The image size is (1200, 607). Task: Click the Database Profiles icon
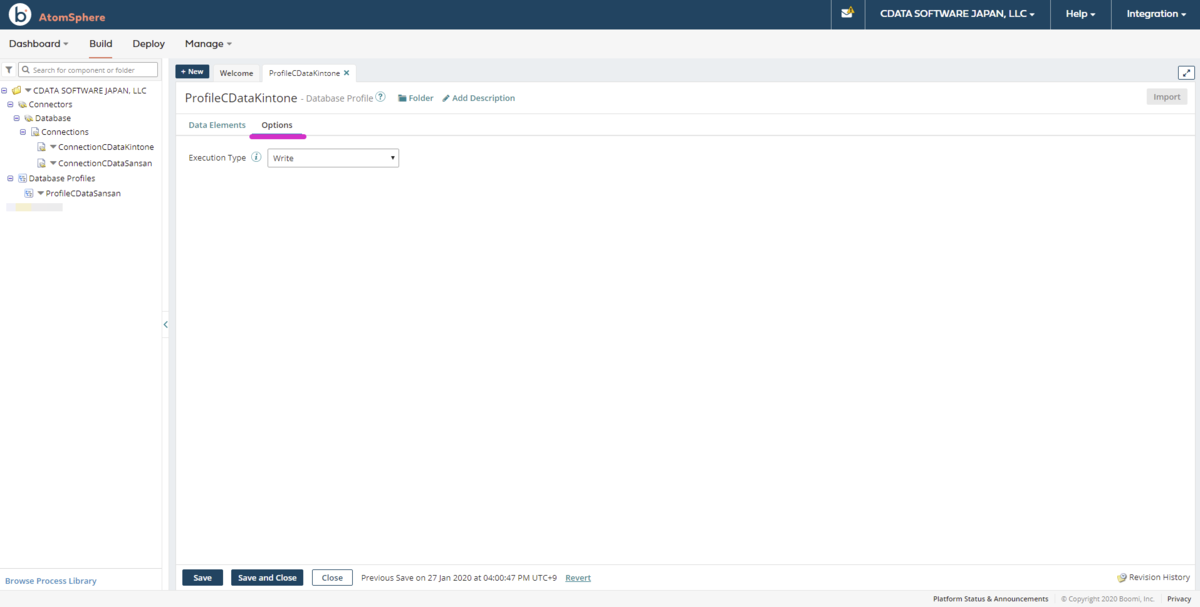pos(23,178)
